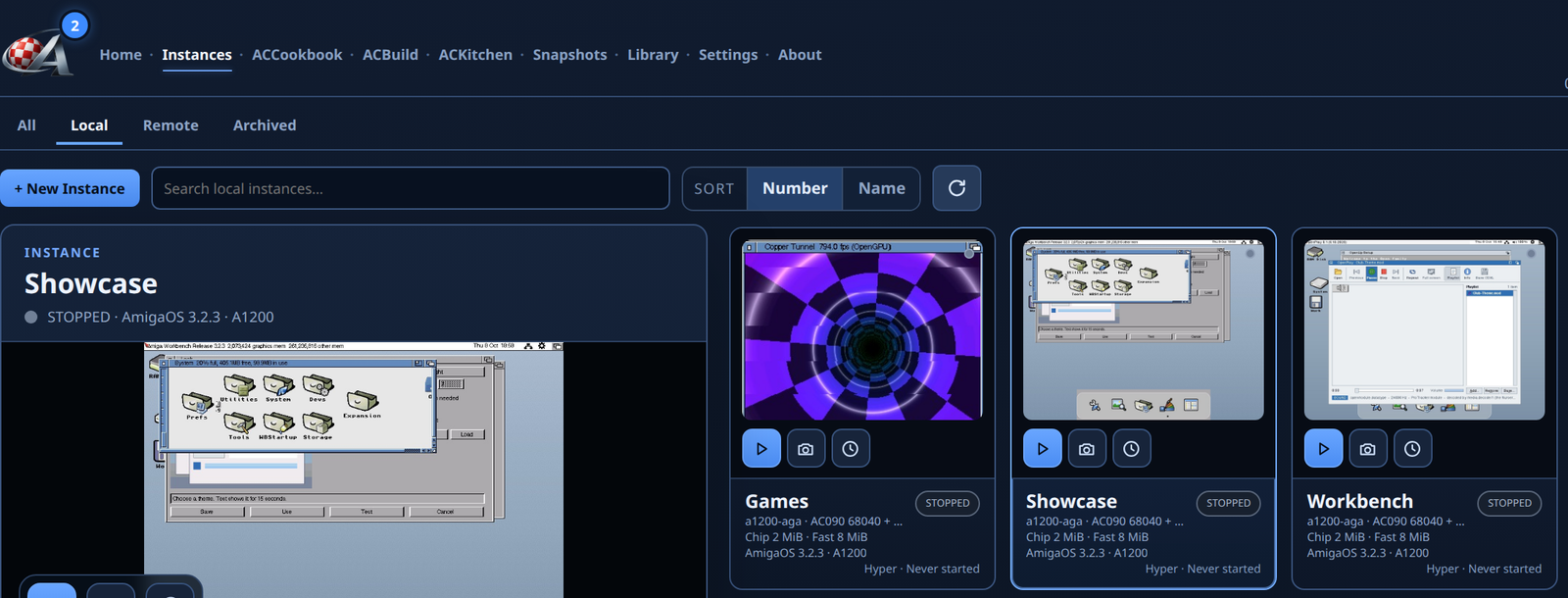
Task: Create a new instance with New Instance
Action: click(70, 188)
